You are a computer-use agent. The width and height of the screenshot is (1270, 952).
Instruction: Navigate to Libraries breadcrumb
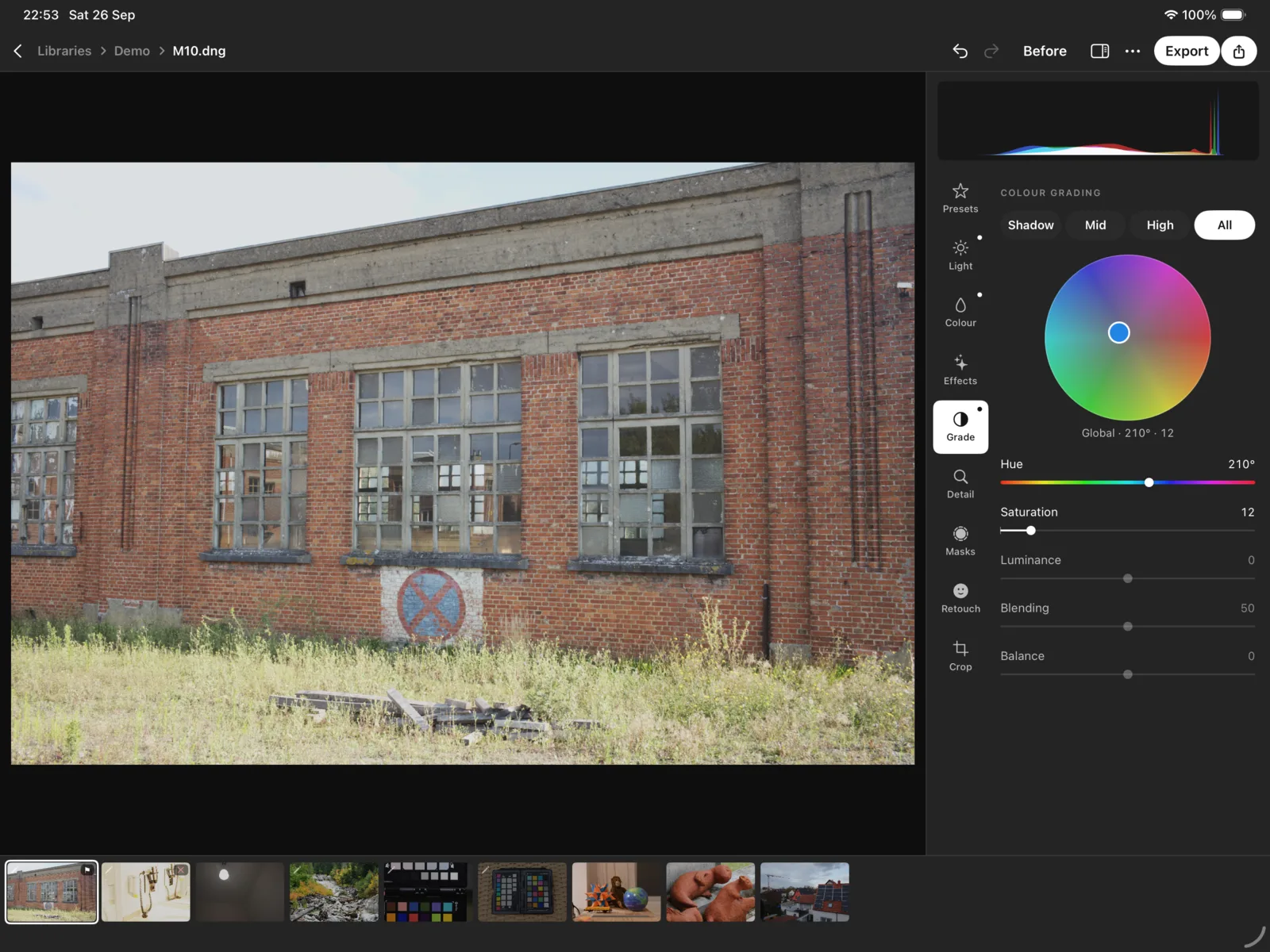tap(64, 51)
